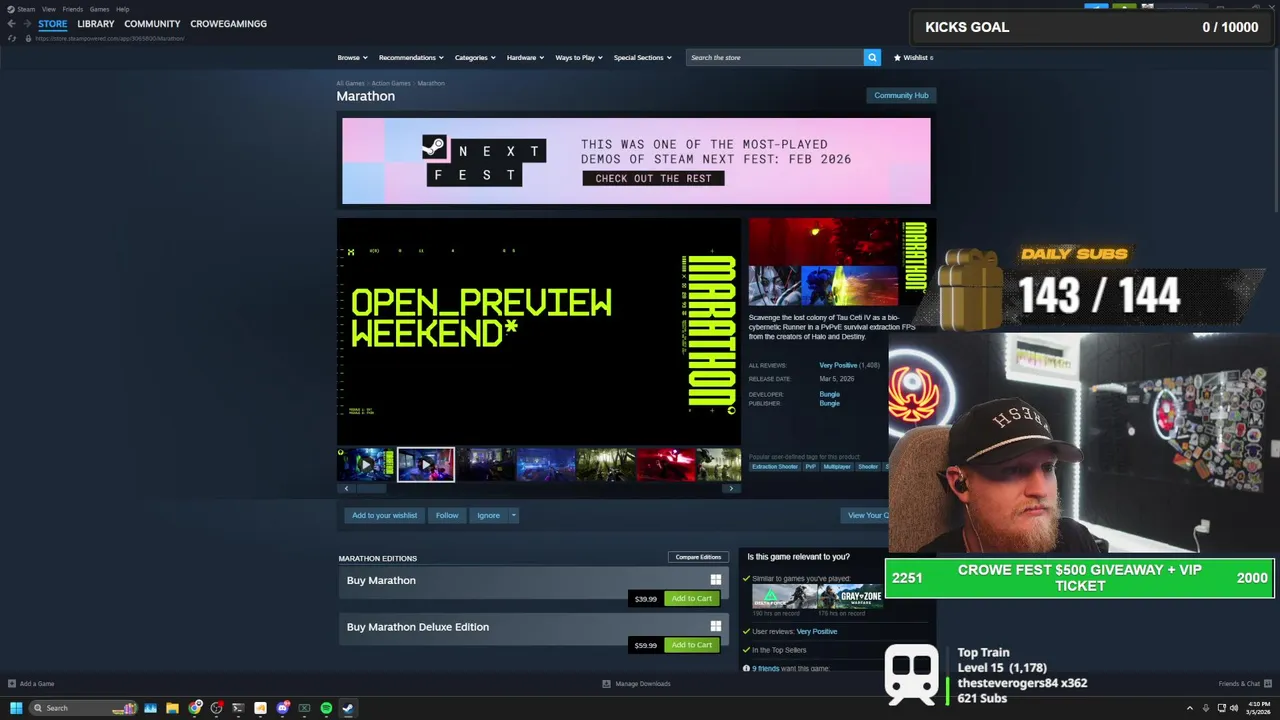Open Manage Downloads at bottom bar
Screen dimensions: 1280x720
pos(636,684)
